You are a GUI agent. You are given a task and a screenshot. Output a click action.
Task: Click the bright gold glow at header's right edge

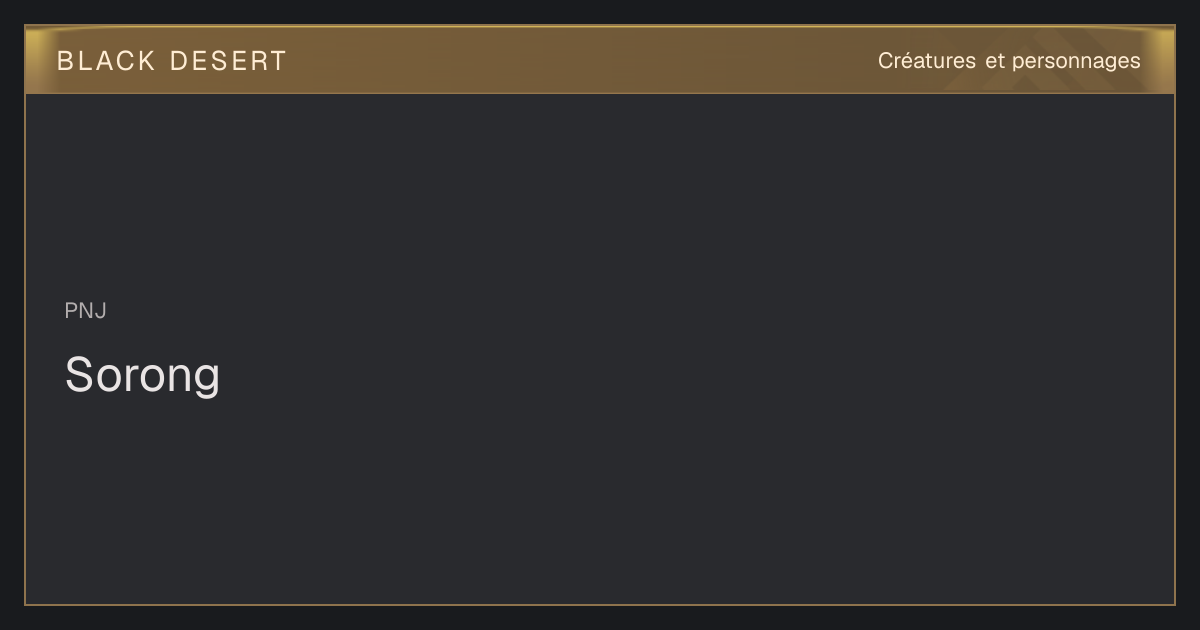click(1164, 60)
